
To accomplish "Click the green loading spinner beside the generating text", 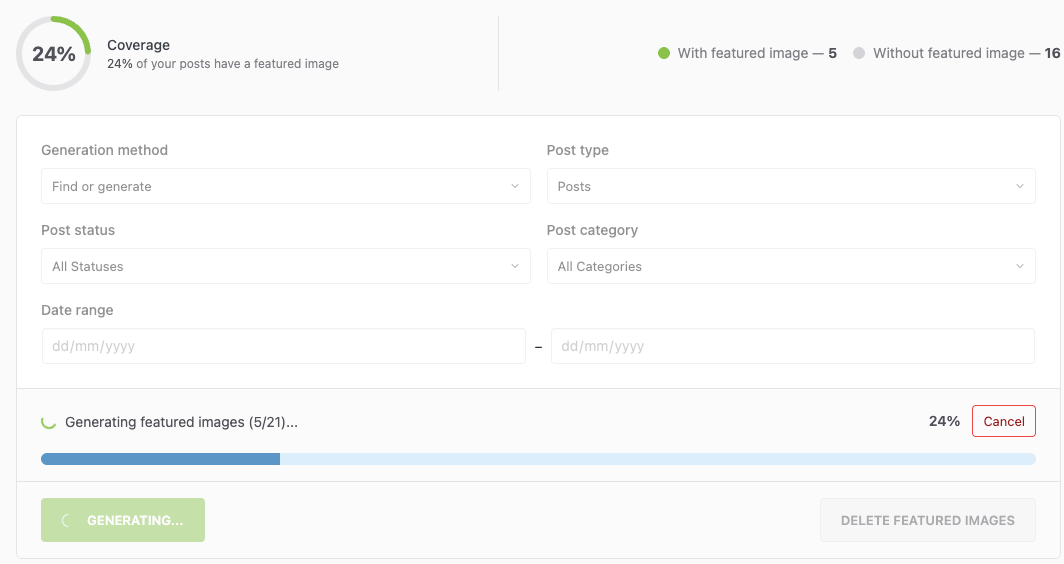I will point(48,422).
